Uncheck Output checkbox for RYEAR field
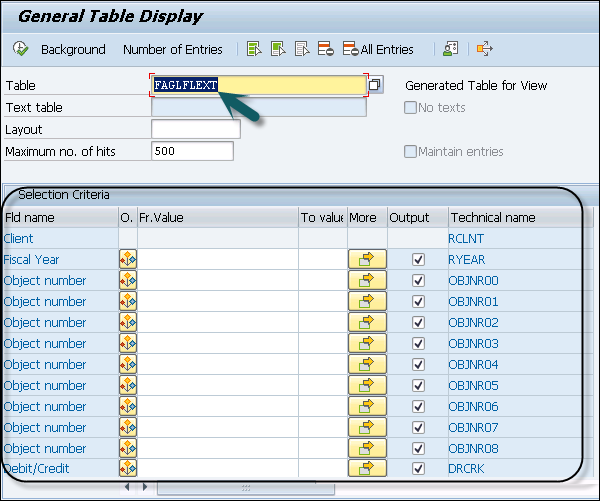The height and width of the screenshot is (501, 600). (x=417, y=260)
